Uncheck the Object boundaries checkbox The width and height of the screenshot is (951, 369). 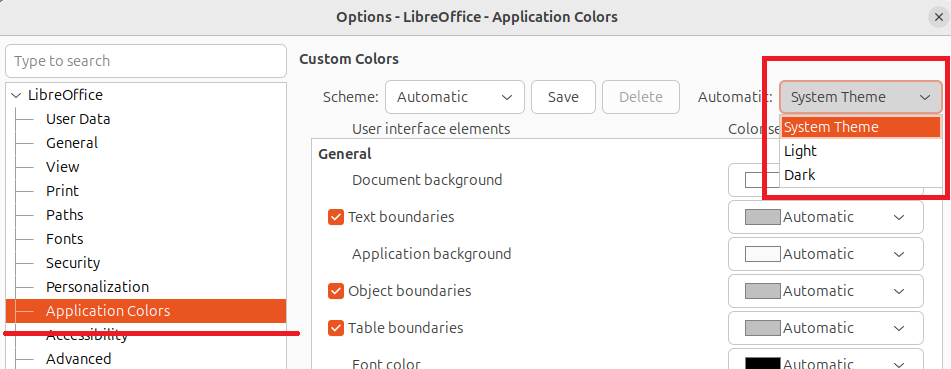point(336,291)
